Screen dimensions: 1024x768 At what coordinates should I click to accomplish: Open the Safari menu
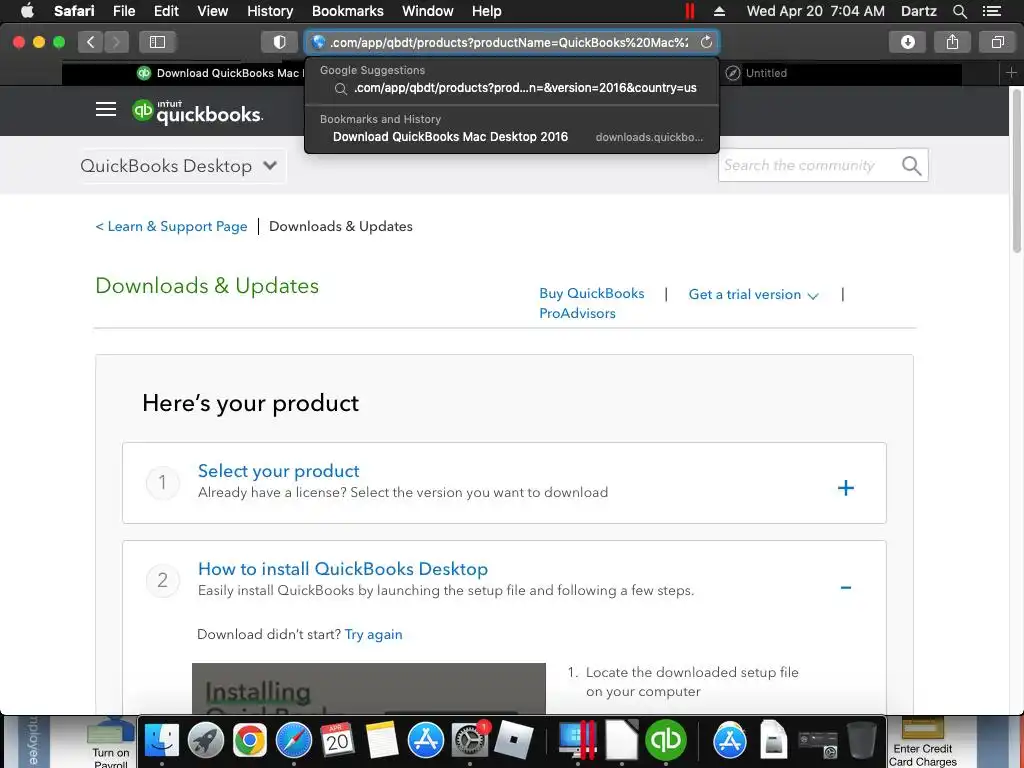[74, 11]
